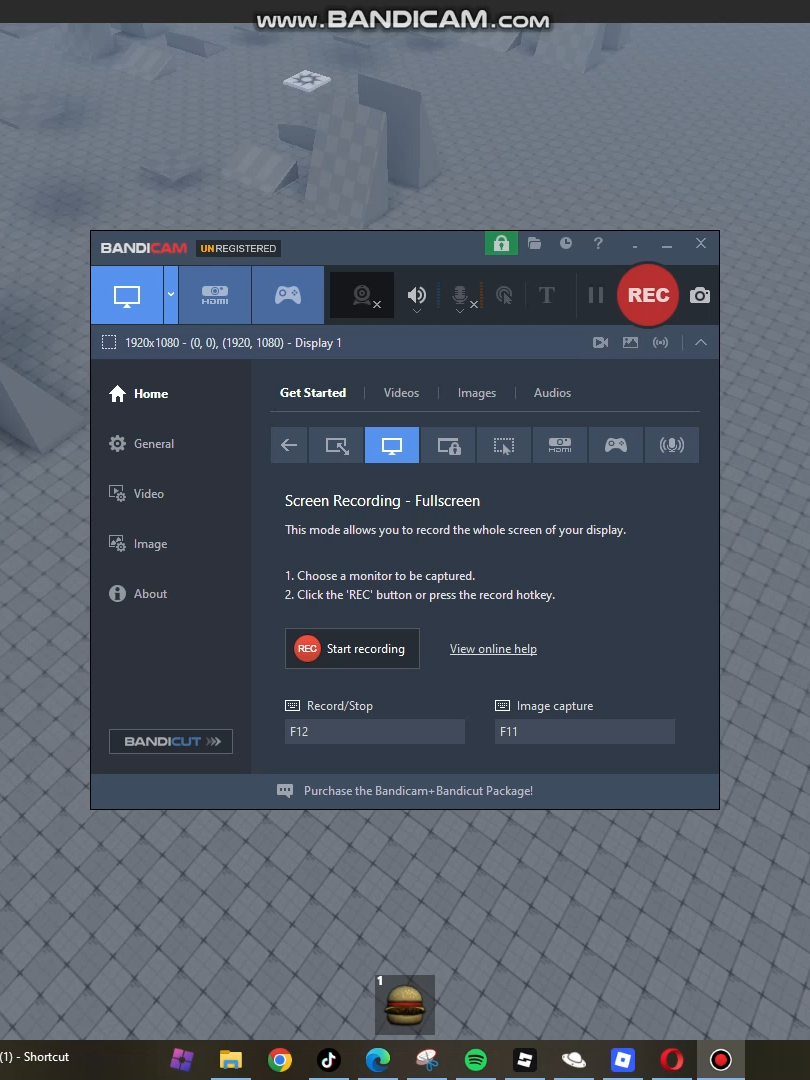Switch to HDMI device recording mode

(215, 295)
